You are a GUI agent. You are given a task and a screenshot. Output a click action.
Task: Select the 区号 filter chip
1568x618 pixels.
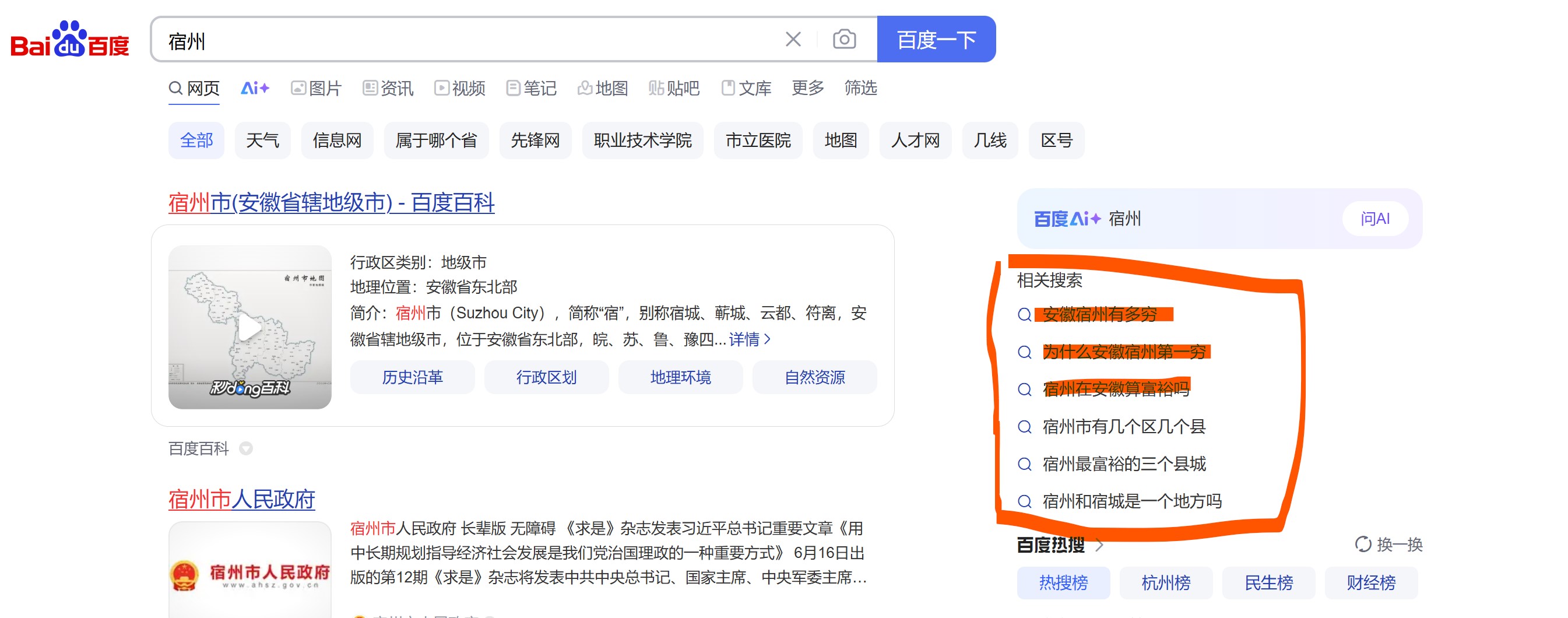pyautogui.click(x=1057, y=141)
